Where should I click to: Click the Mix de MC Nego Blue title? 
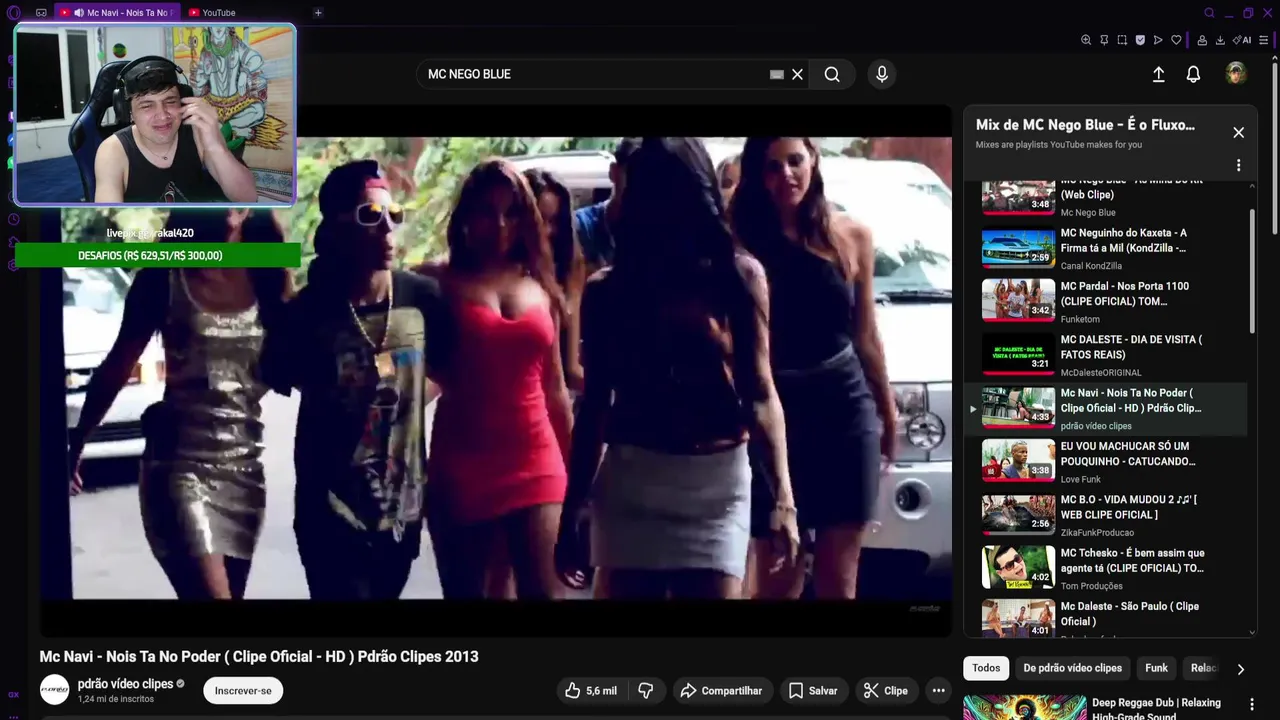click(1085, 125)
